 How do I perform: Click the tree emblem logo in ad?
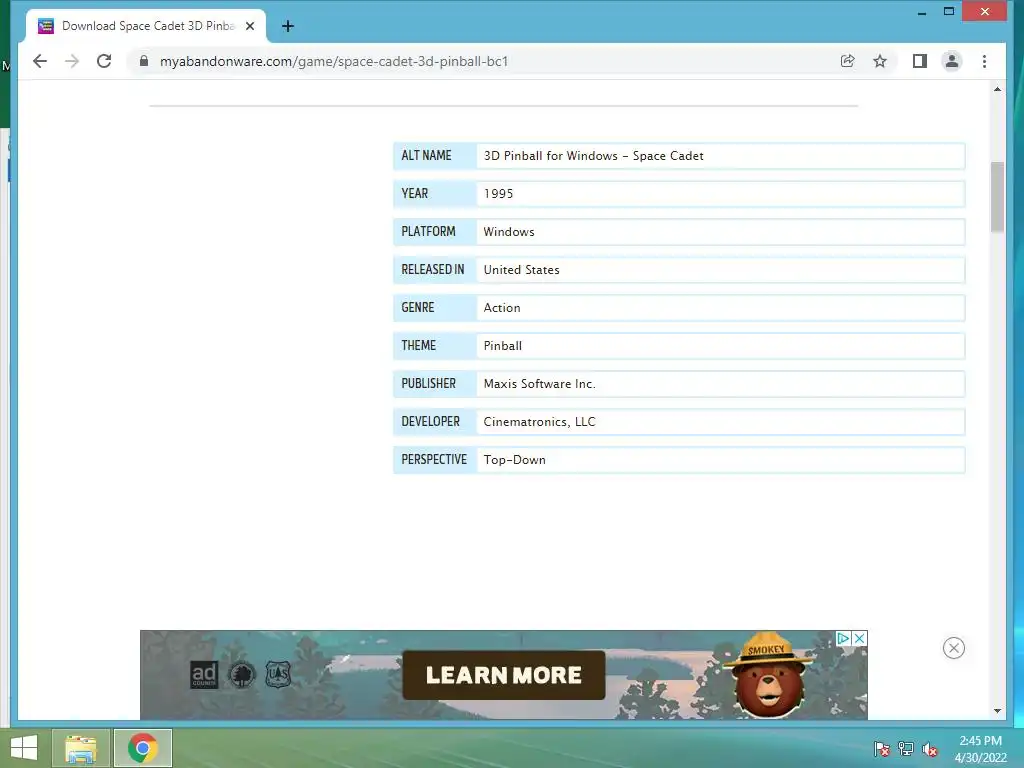241,675
